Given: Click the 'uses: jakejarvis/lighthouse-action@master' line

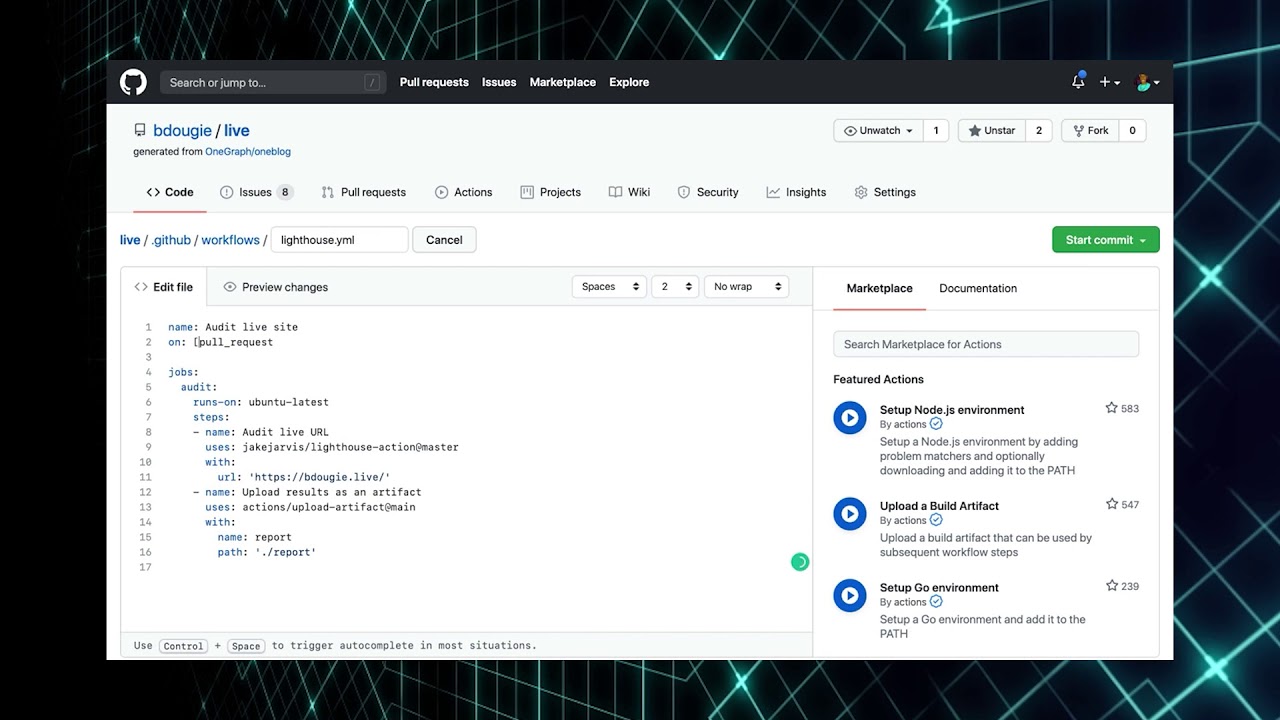Looking at the screenshot, I should 332,447.
